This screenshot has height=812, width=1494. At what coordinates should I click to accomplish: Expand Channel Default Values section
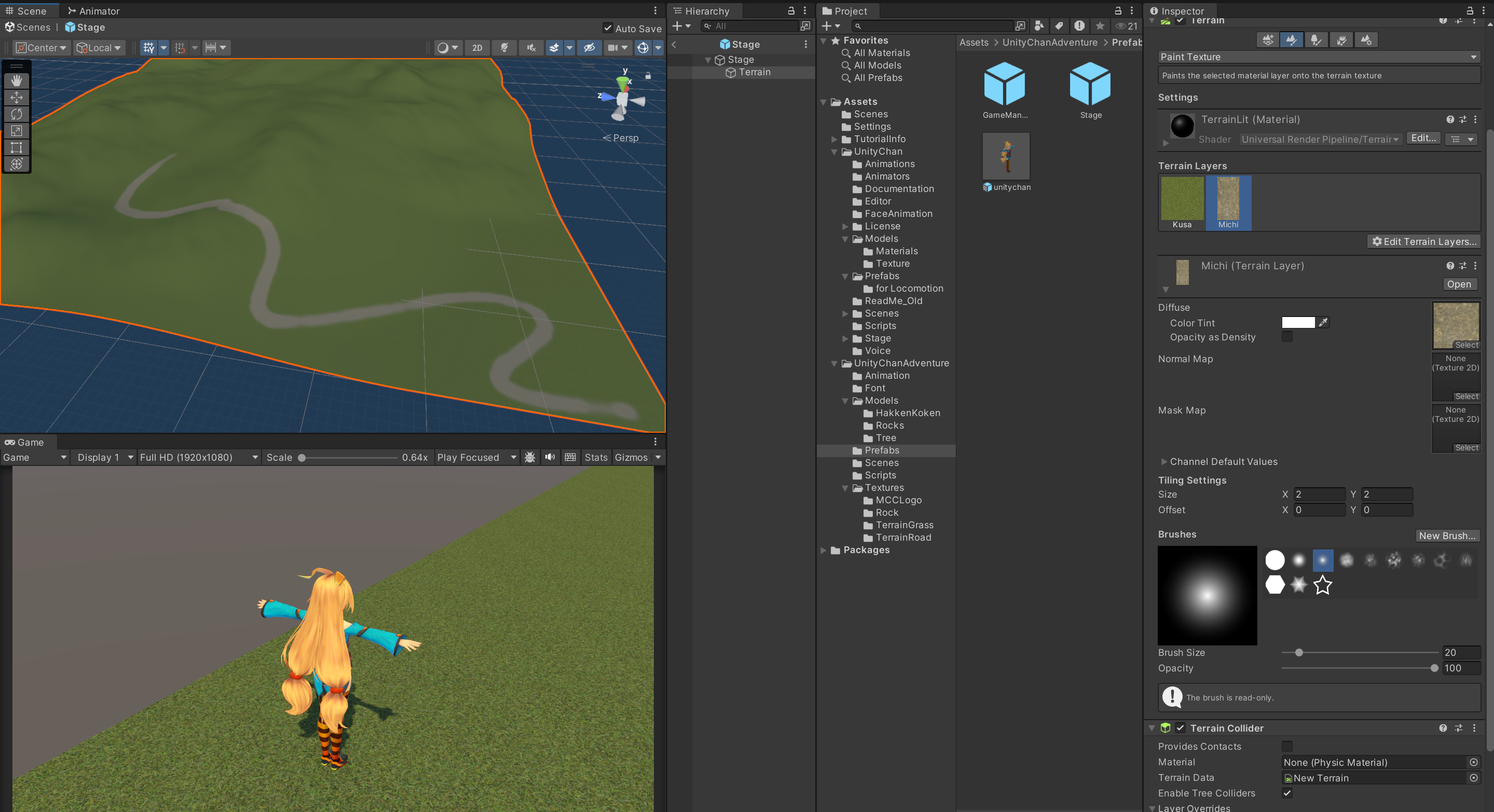[1164, 462]
